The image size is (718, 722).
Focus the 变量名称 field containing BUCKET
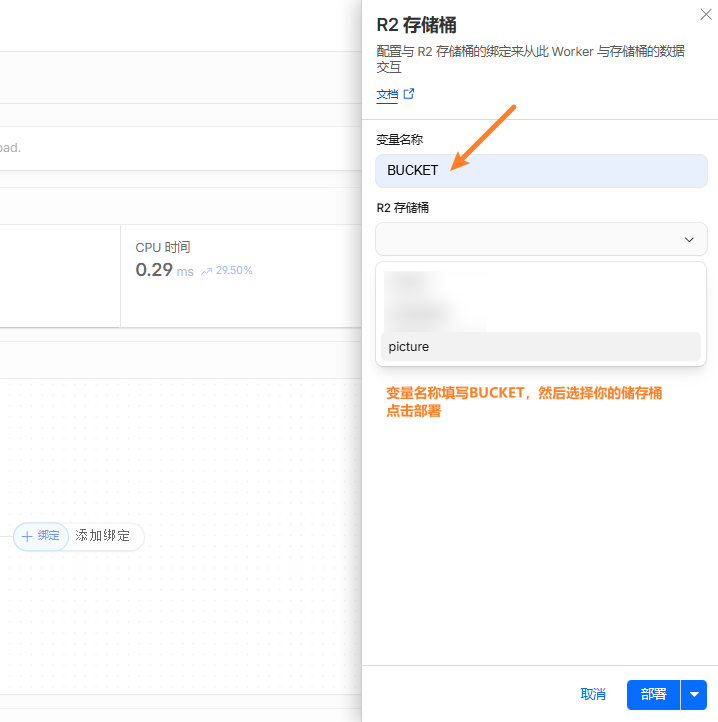[x=540, y=171]
